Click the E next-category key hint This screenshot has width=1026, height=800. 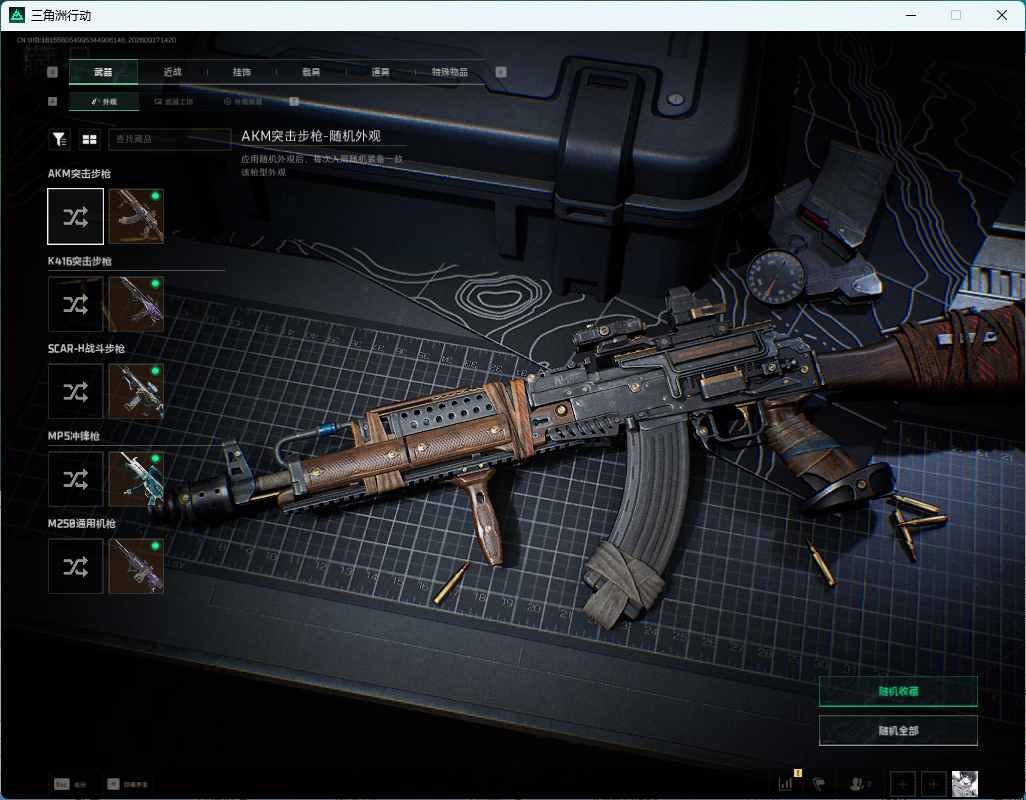pyautogui.click(x=501, y=72)
